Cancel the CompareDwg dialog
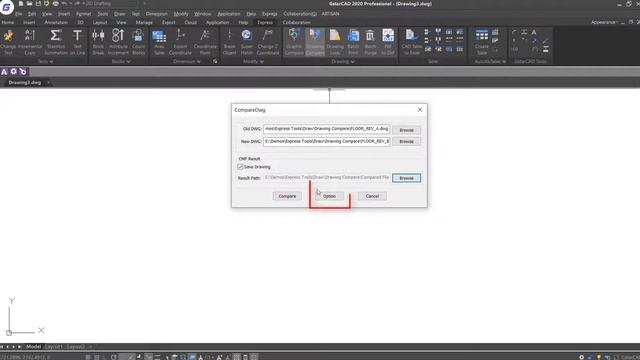This screenshot has width=640, height=360. (x=372, y=196)
